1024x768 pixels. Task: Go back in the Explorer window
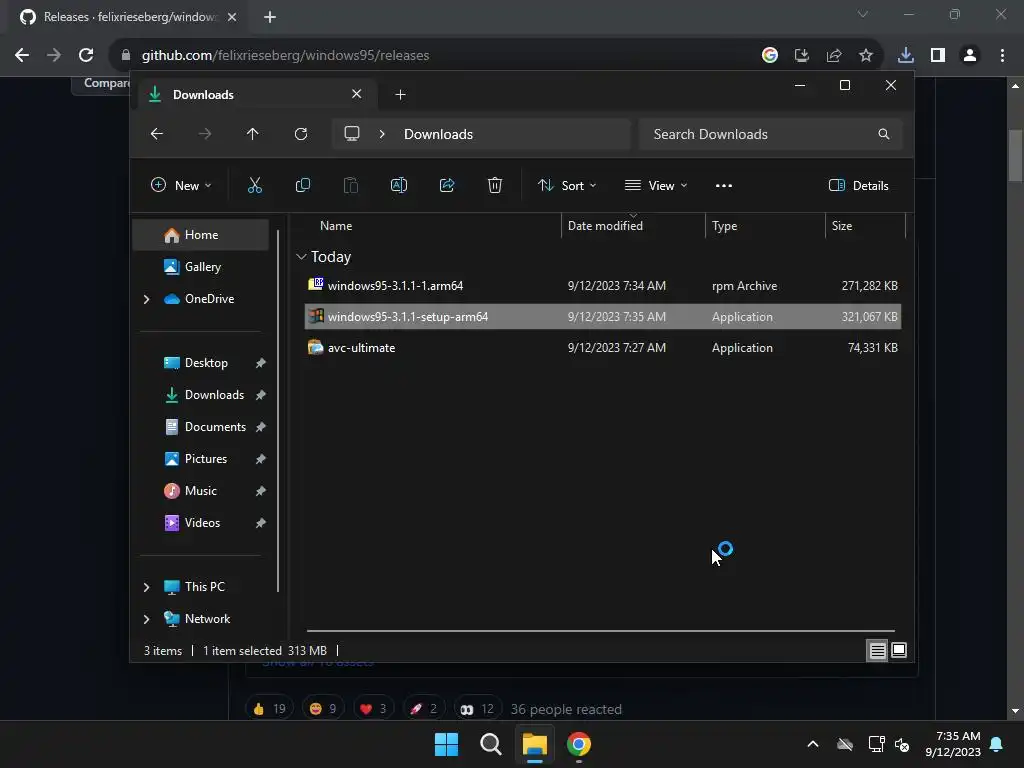157,134
